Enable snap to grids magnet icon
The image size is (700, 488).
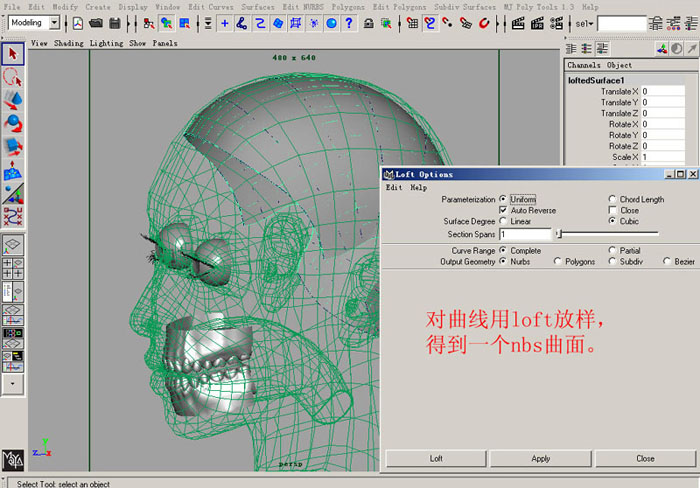tap(412, 23)
